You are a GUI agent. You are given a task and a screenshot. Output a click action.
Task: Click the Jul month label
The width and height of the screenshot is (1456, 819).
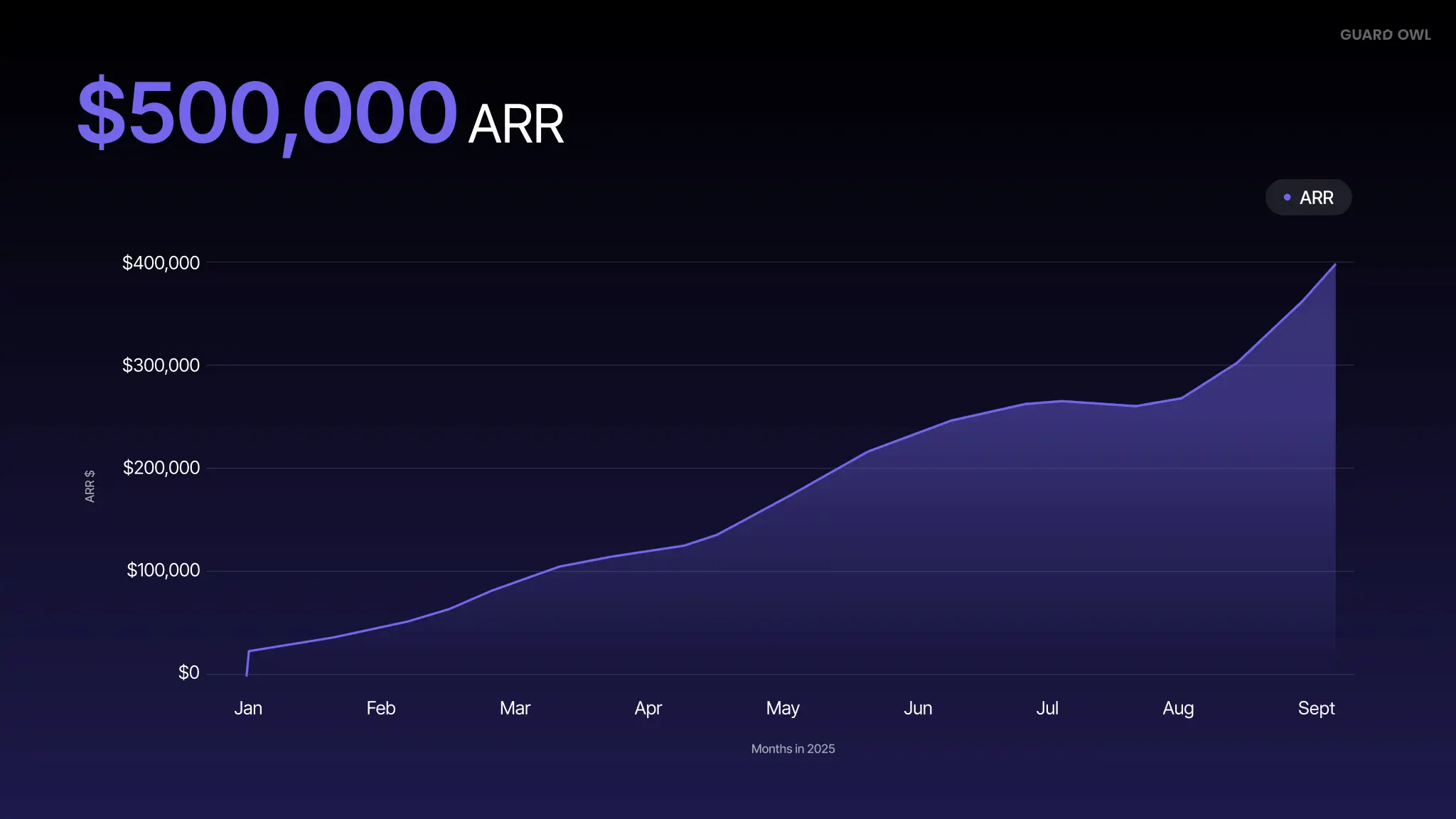coord(1047,708)
